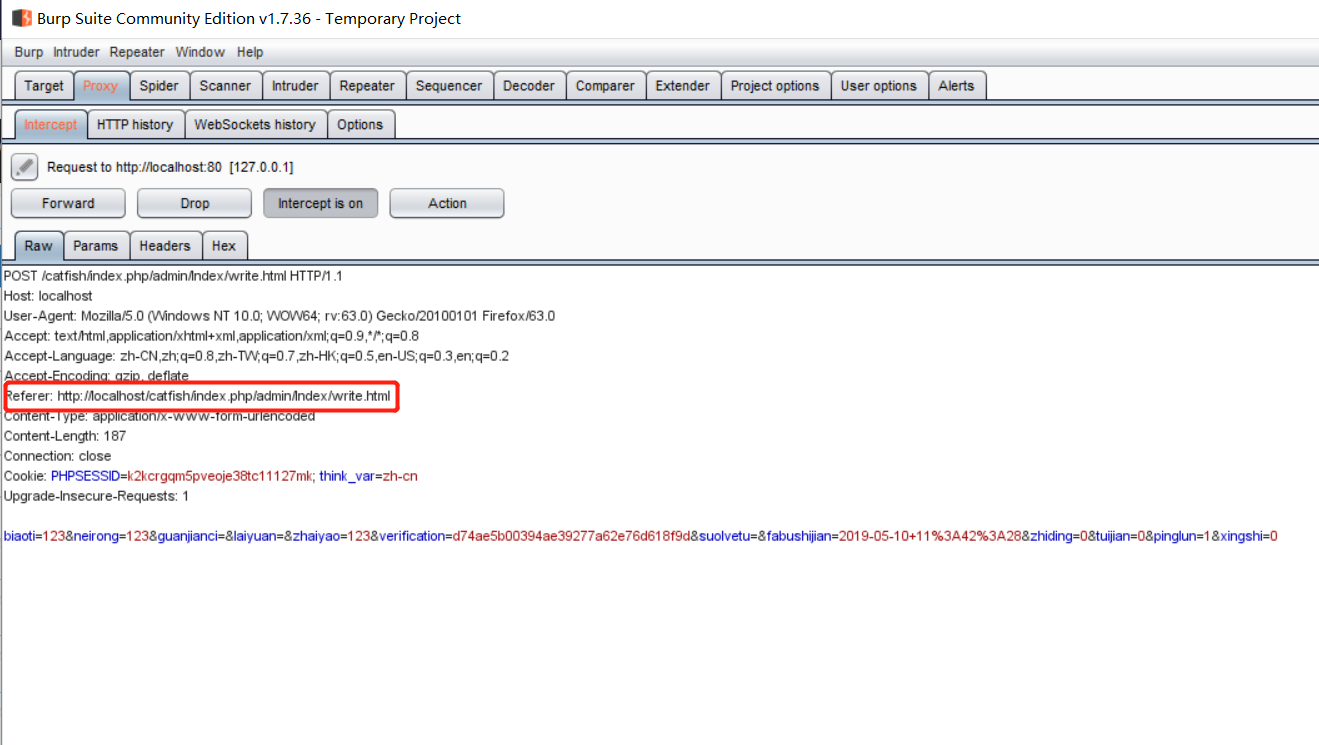Switch to the Params view tab
This screenshot has width=1319, height=745.
(x=96, y=246)
